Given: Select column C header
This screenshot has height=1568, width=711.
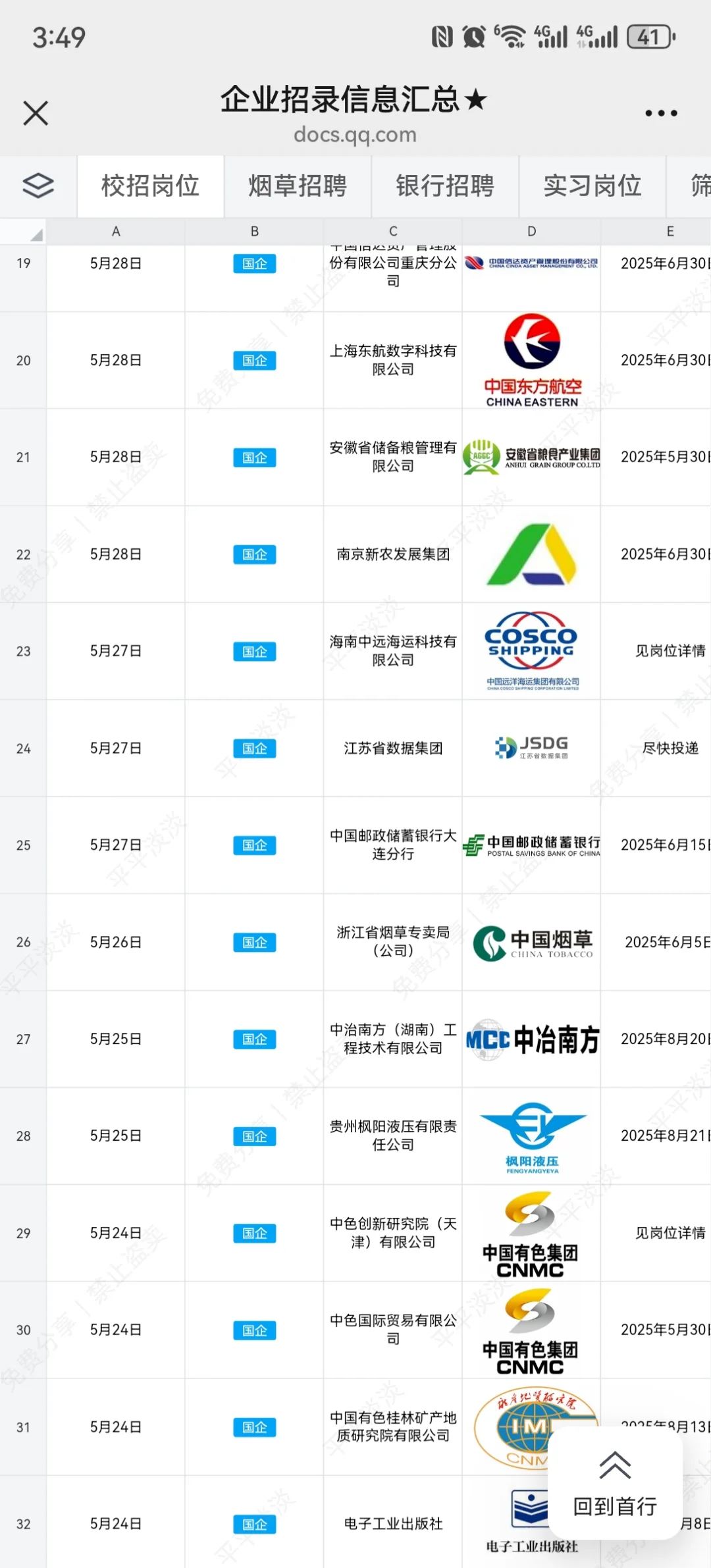Looking at the screenshot, I should point(393,232).
